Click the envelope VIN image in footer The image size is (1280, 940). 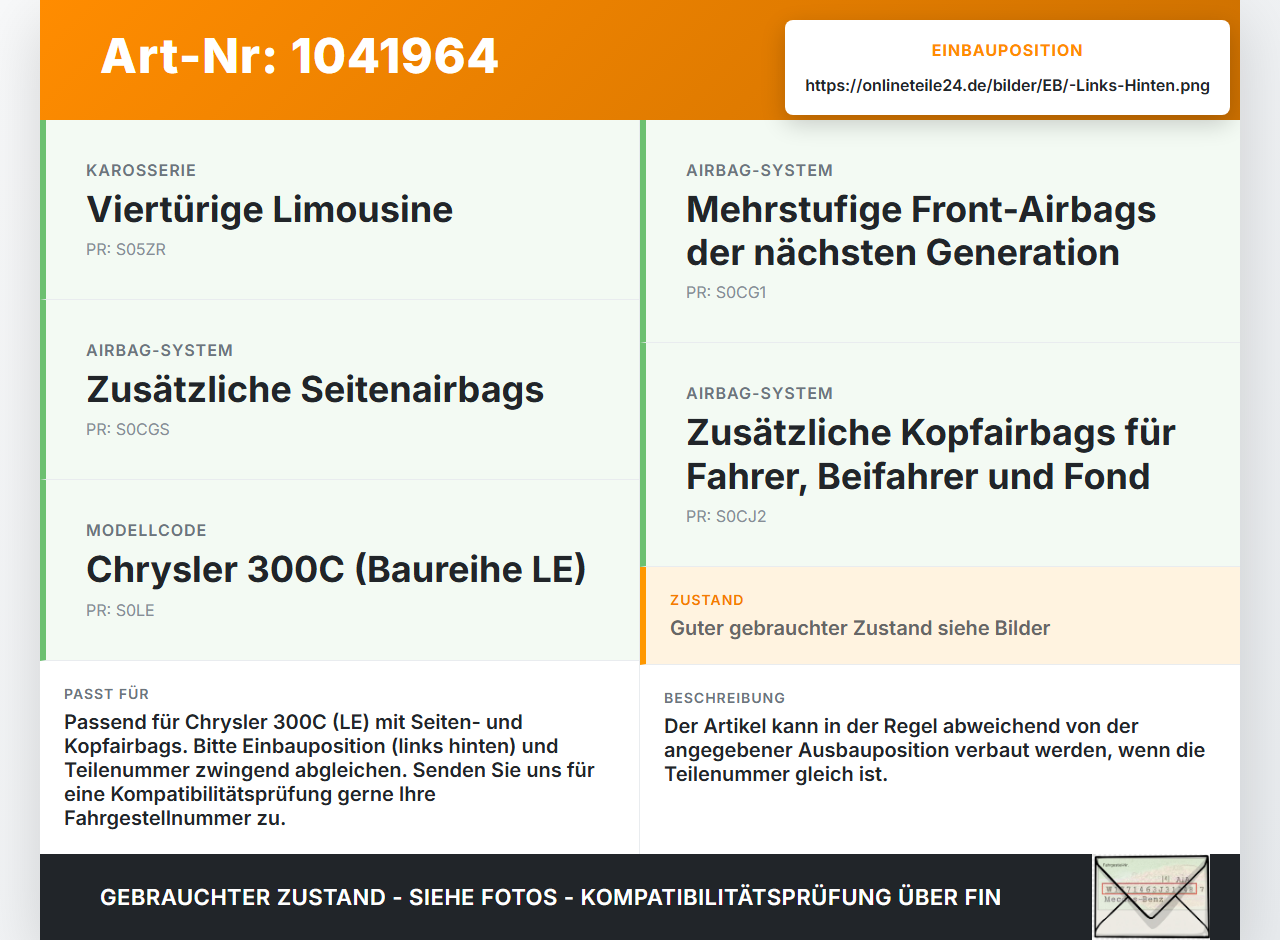[x=1151, y=897]
